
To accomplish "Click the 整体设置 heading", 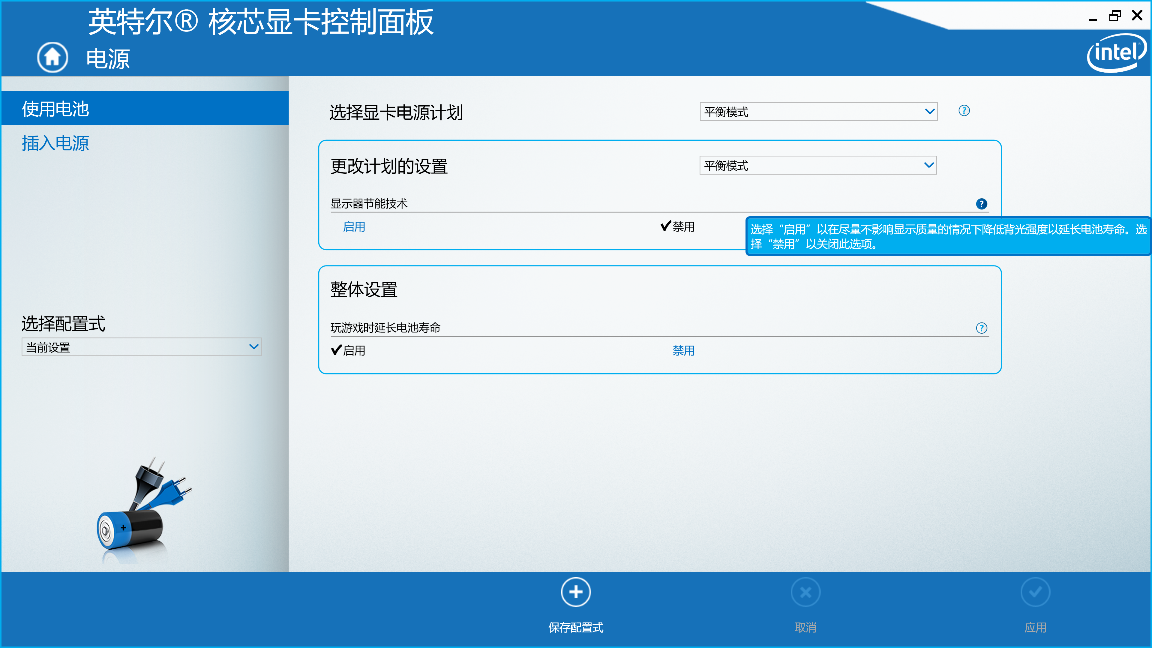I will click(364, 289).
